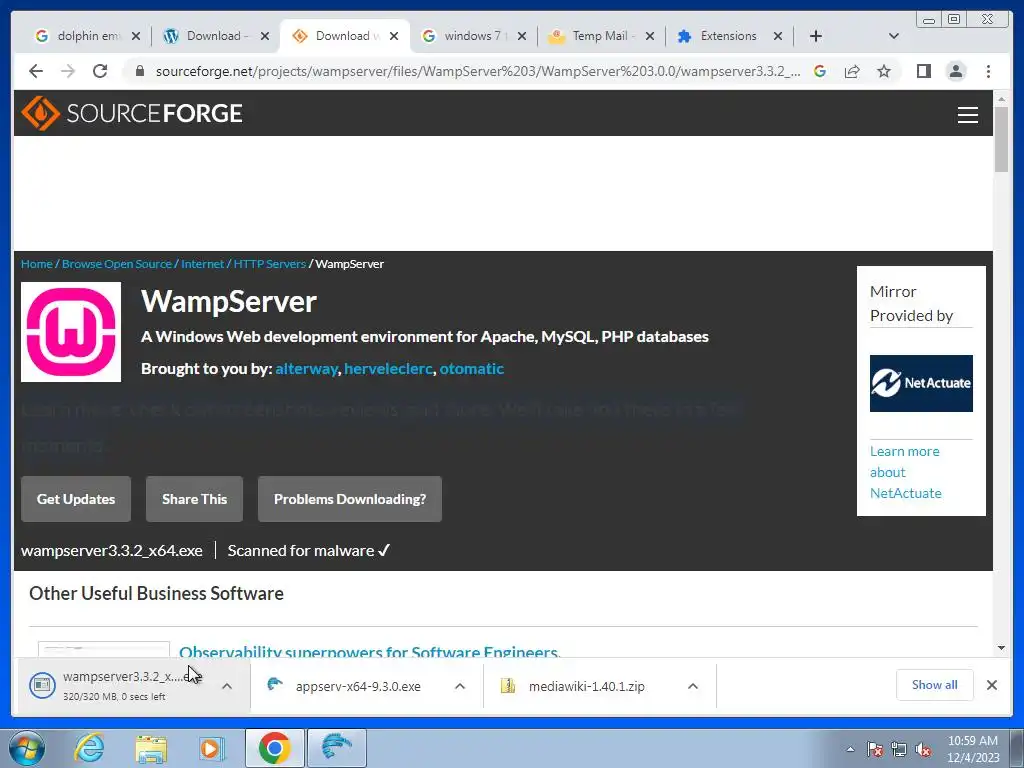Switch to the WordPress Download tab
Screen dimensions: 1024x768
pyautogui.click(x=216, y=36)
